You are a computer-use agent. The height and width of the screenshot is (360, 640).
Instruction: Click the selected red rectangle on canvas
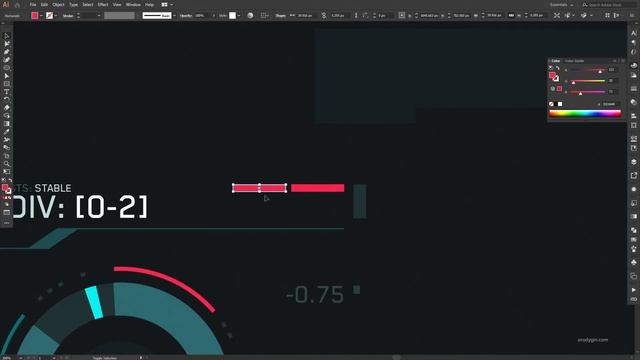click(x=260, y=188)
